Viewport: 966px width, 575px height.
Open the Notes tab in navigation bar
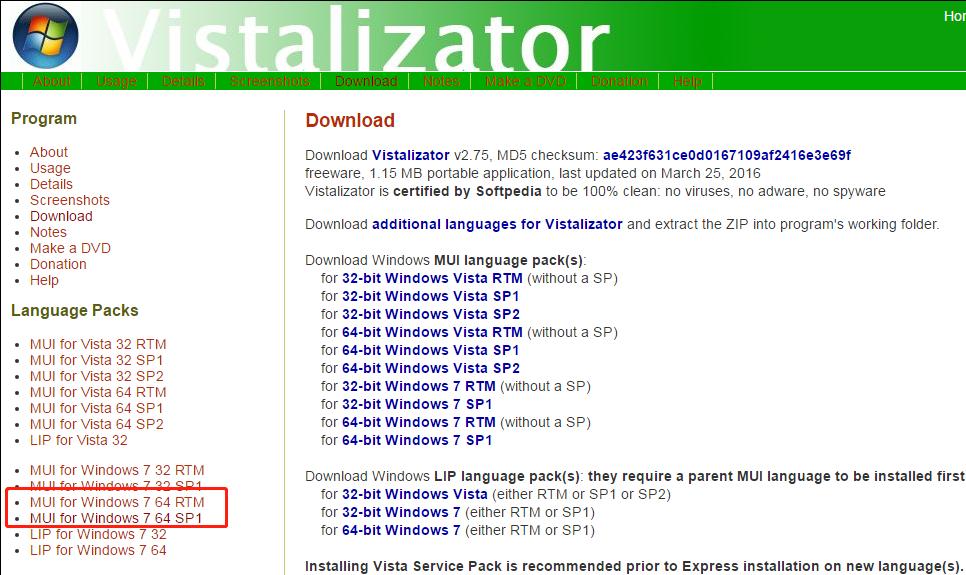click(x=441, y=81)
